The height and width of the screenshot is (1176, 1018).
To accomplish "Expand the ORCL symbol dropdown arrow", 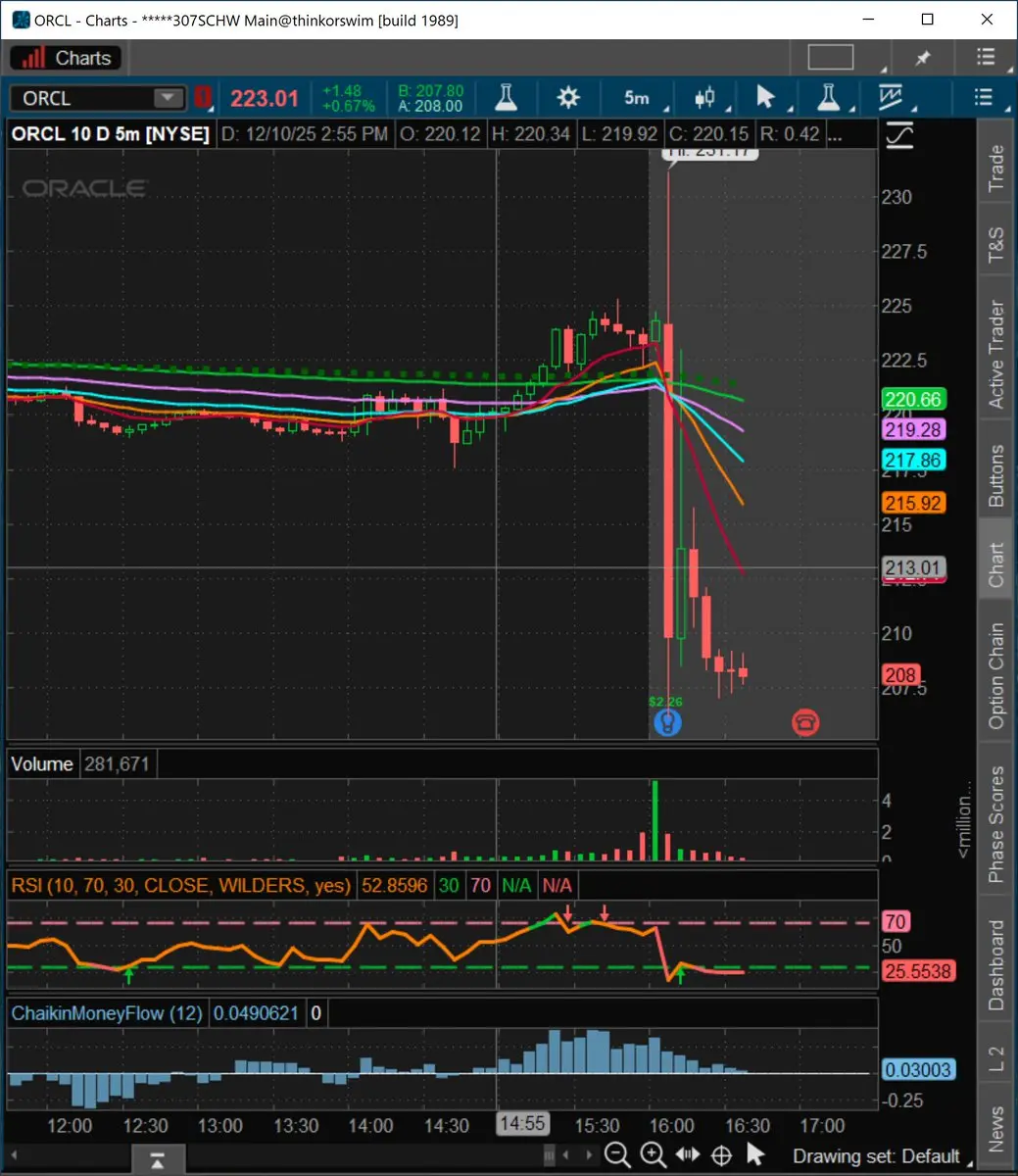I will coord(169,98).
